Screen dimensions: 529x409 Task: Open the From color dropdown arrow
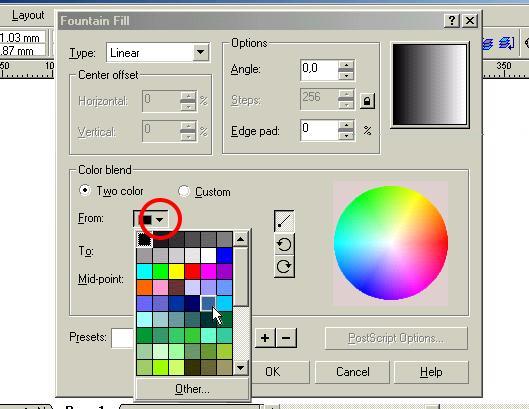pyautogui.click(x=160, y=219)
